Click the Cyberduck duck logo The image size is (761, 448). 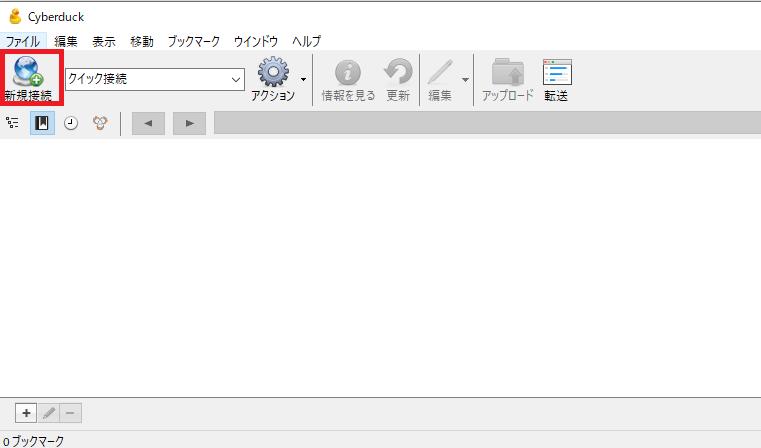[16, 17]
